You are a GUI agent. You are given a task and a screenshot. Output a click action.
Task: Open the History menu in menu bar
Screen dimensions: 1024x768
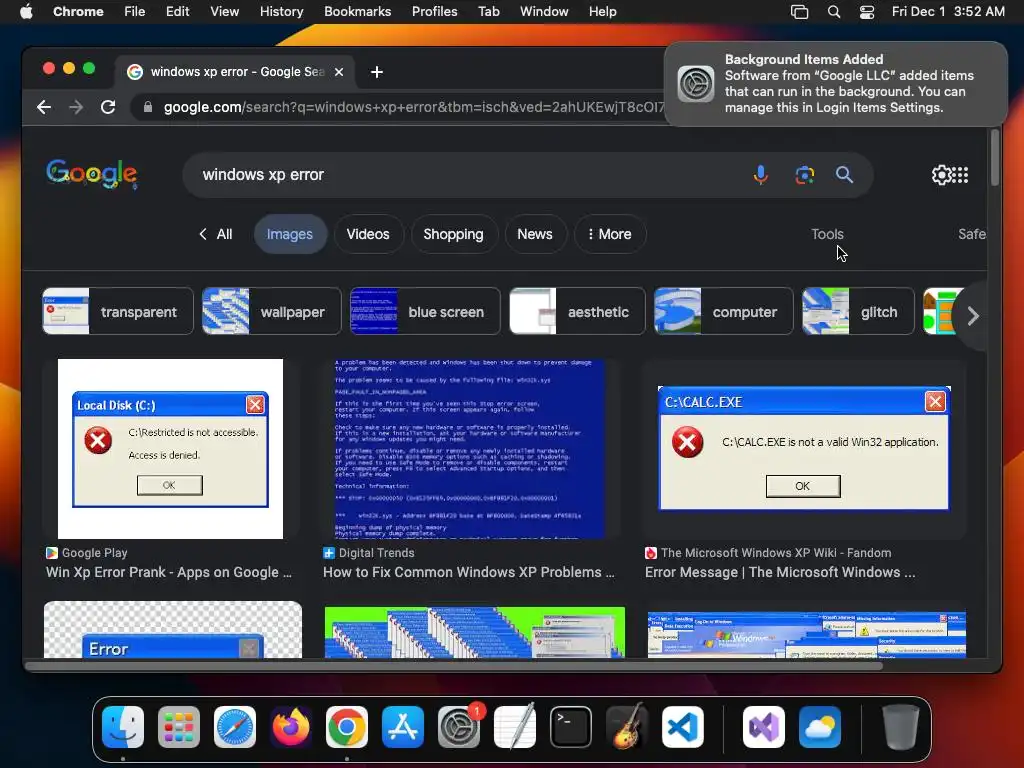281,12
